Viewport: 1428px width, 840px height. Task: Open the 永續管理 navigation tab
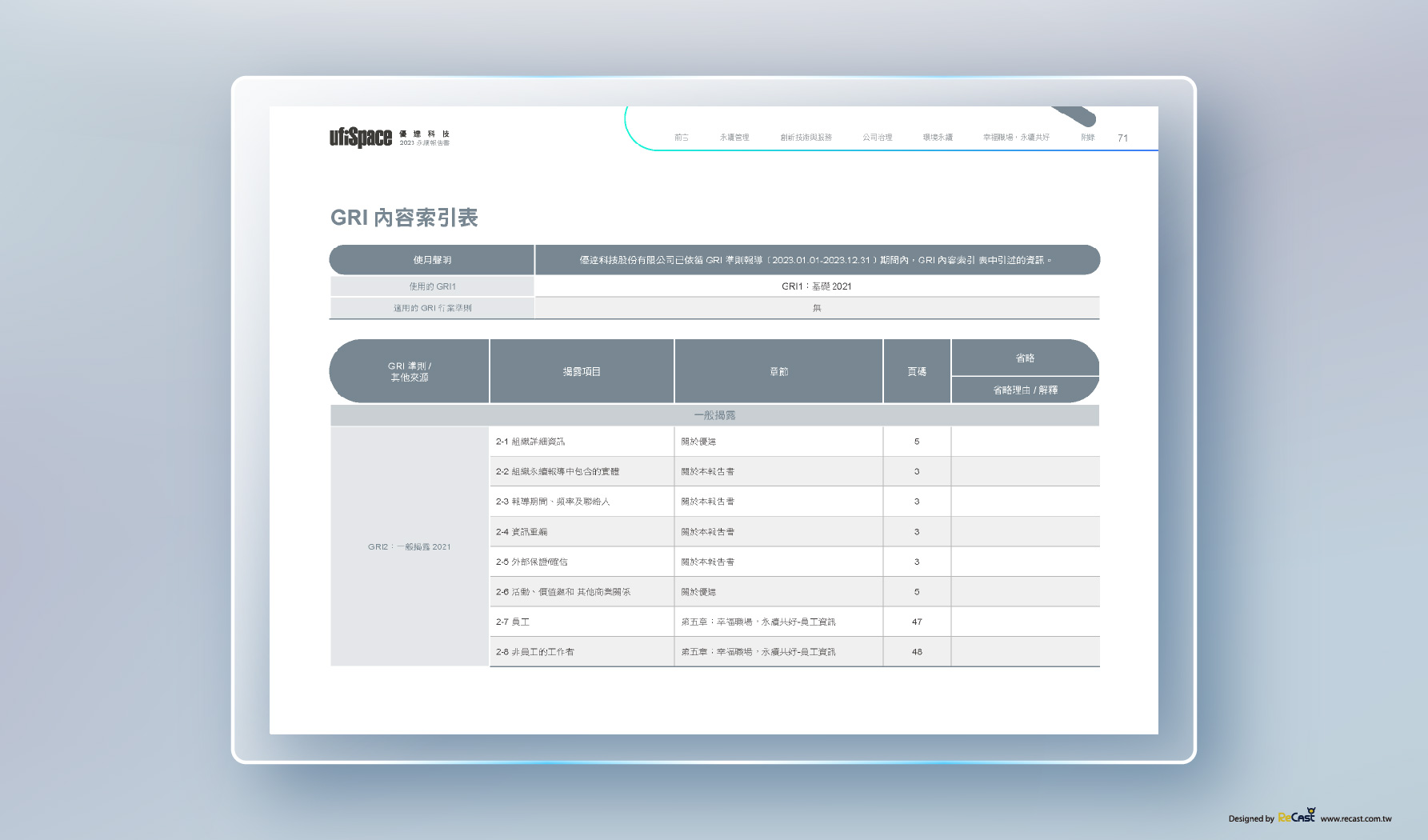[734, 138]
